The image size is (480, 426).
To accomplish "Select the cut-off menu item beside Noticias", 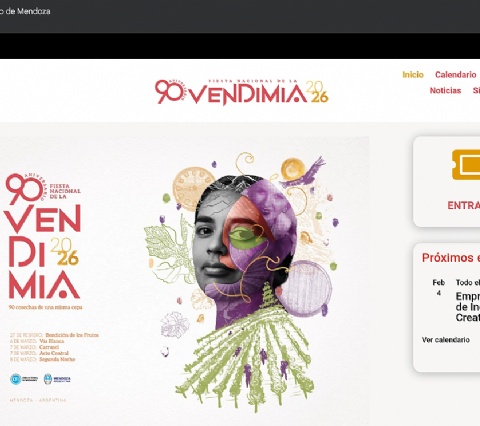I will coord(476,91).
